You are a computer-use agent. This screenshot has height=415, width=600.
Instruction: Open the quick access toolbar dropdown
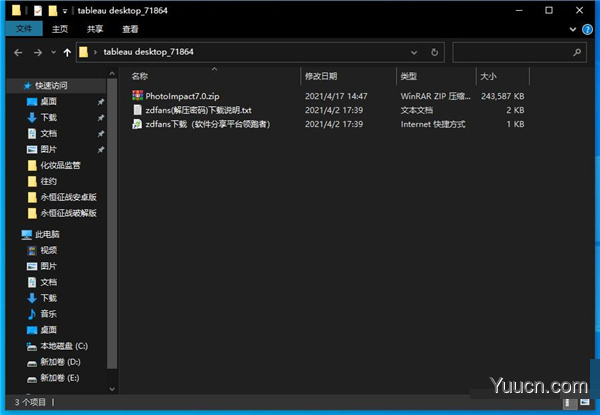(x=65, y=11)
